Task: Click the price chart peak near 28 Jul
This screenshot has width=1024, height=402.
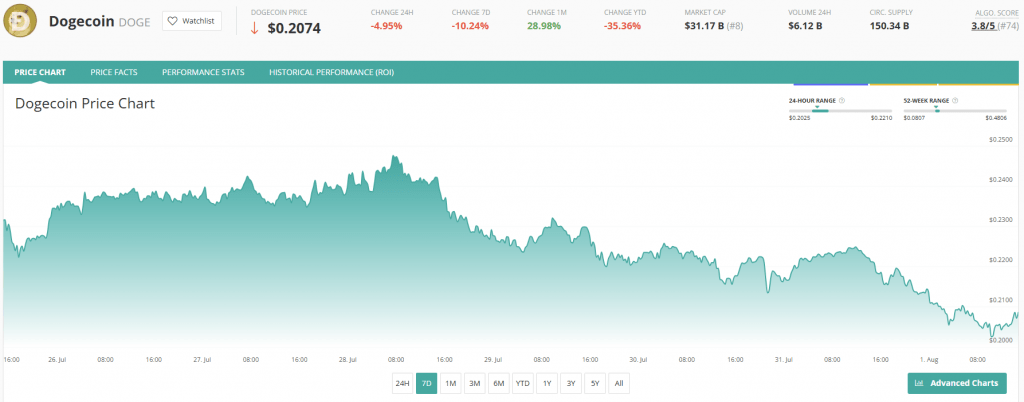Action: coord(396,157)
